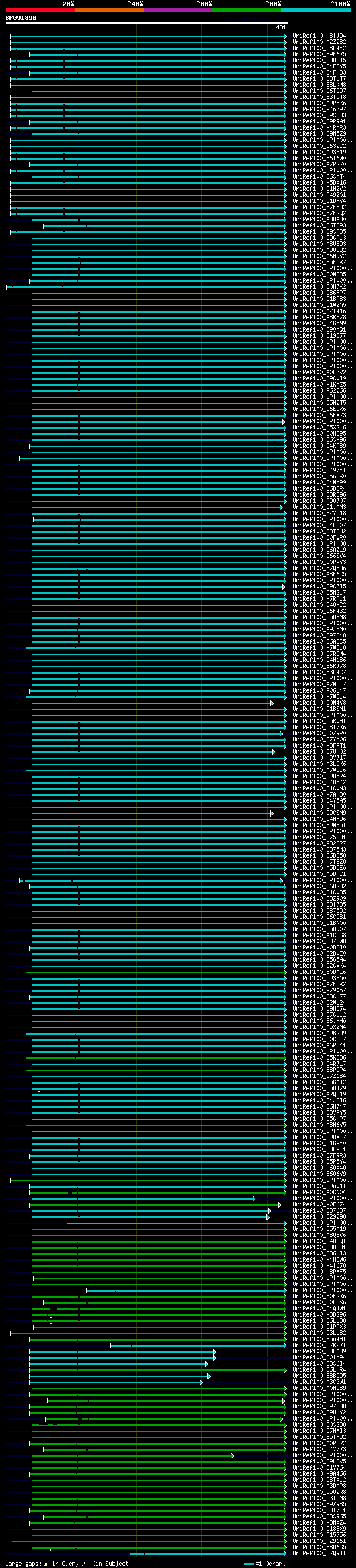Select the UniRef100_B6T6W0 label
This screenshot has width=356, height=1568.
(x=319, y=159)
